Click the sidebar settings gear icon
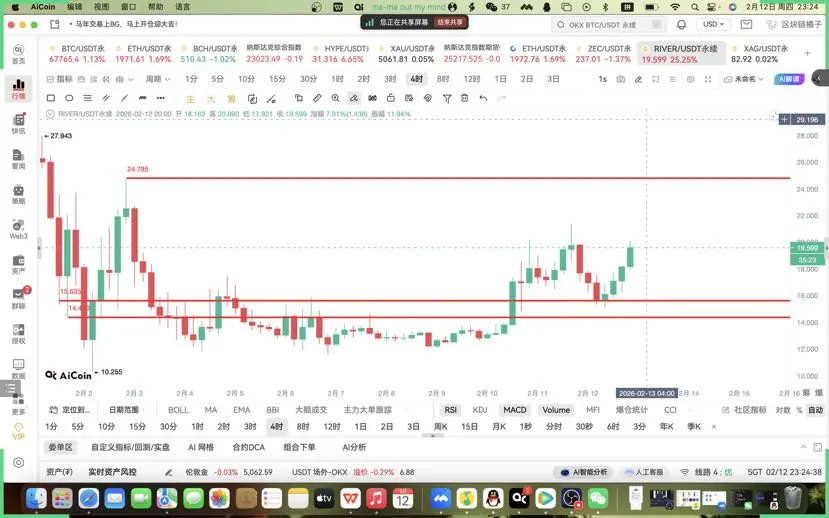This screenshot has width=829, height=518. point(19,462)
